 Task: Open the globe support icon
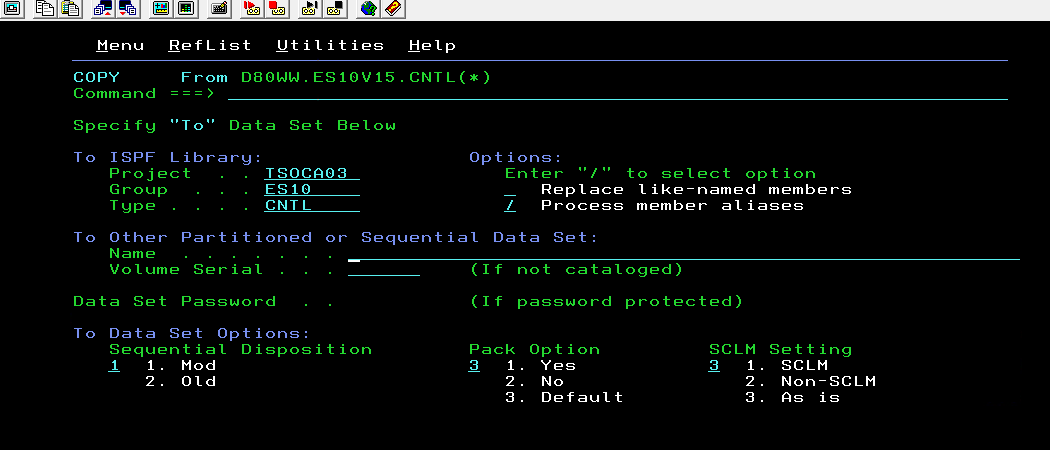pyautogui.click(x=368, y=9)
